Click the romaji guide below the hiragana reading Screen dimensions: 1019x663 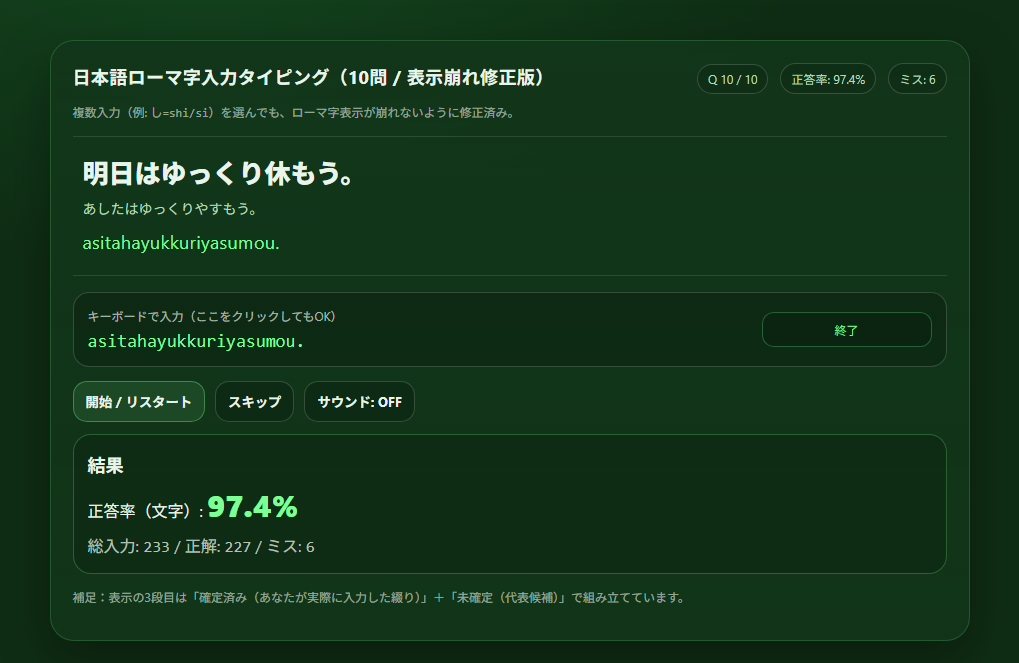(x=180, y=243)
